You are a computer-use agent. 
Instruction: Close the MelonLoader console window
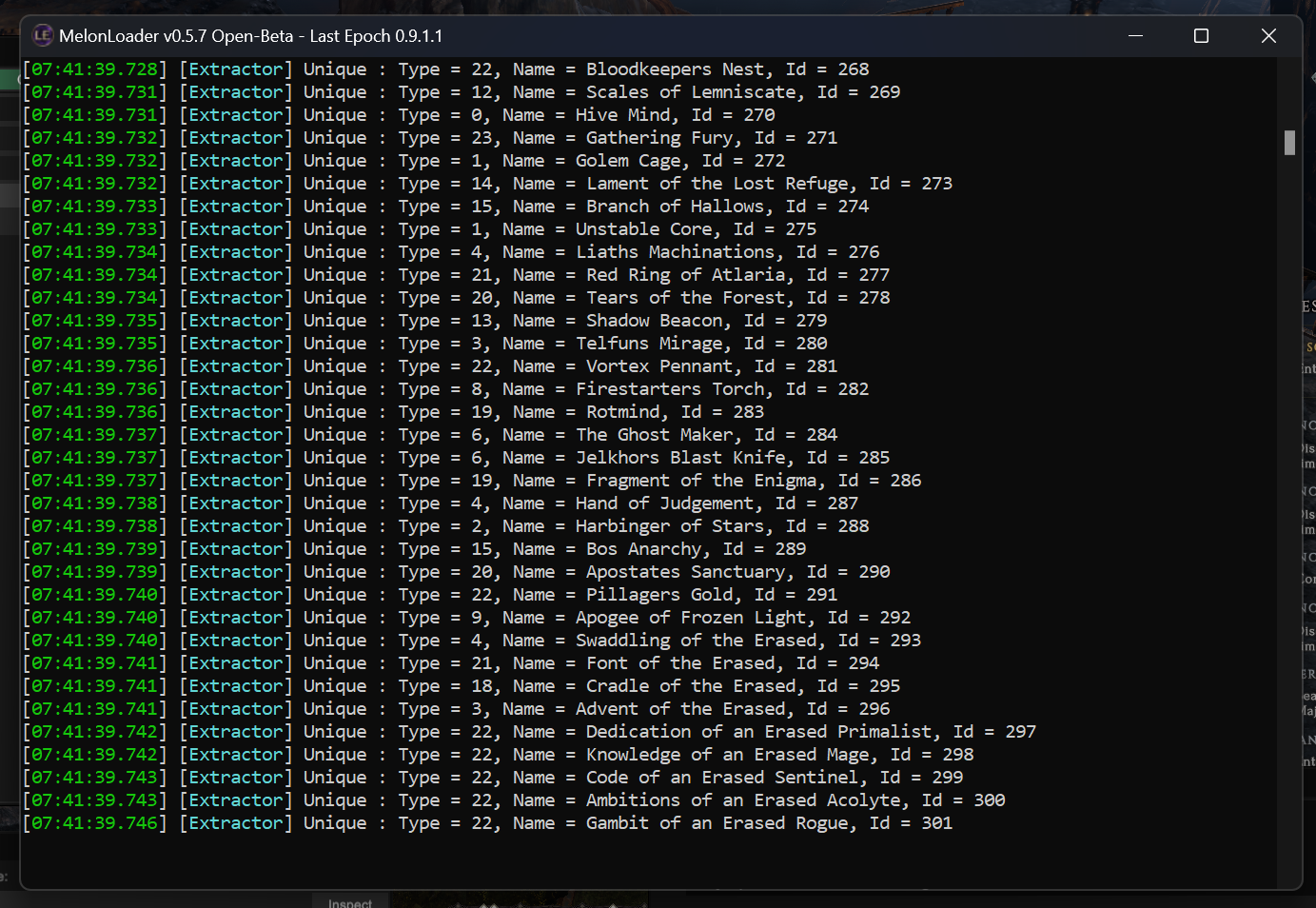(1268, 36)
